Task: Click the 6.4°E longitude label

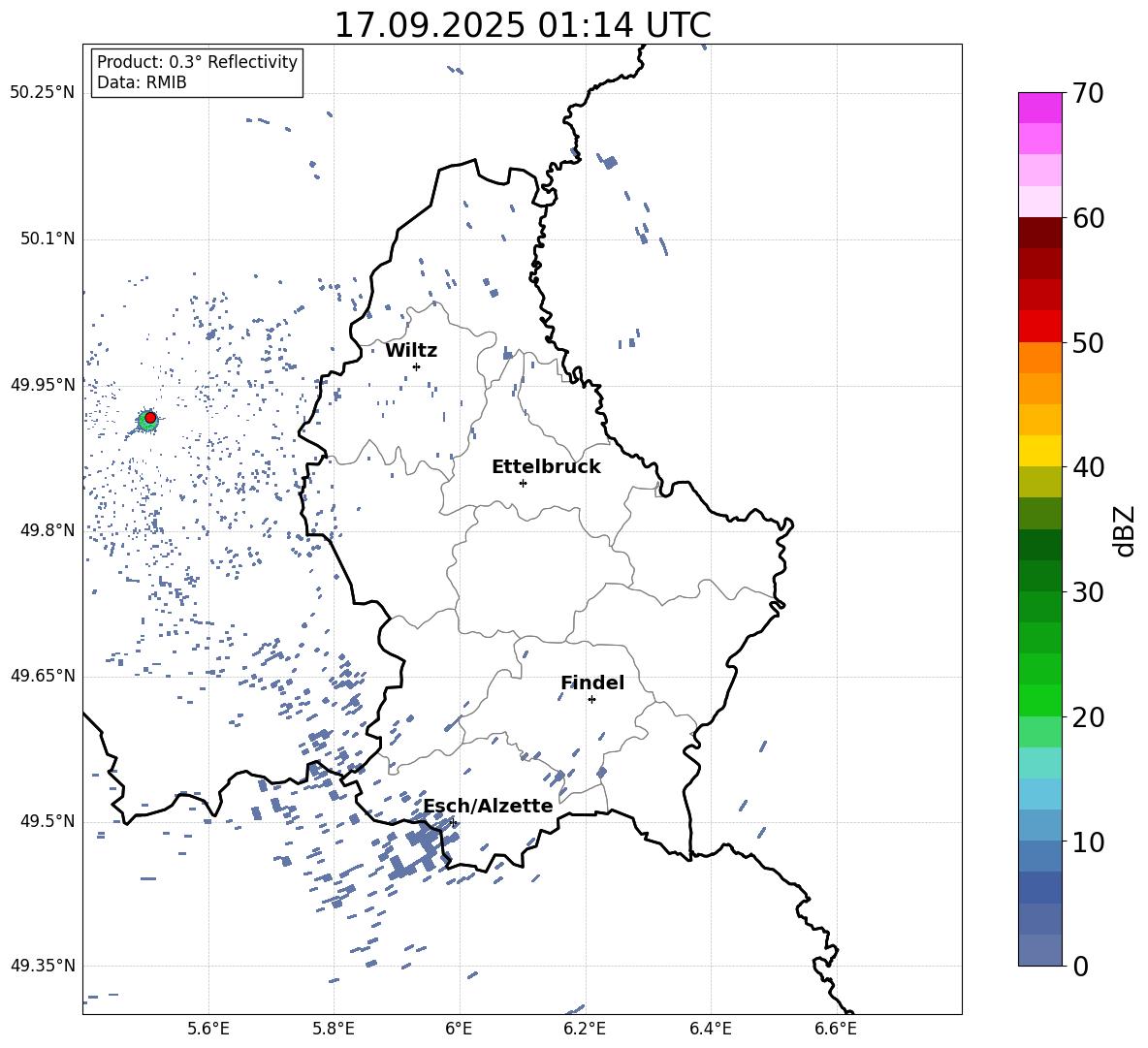Action: (710, 1029)
